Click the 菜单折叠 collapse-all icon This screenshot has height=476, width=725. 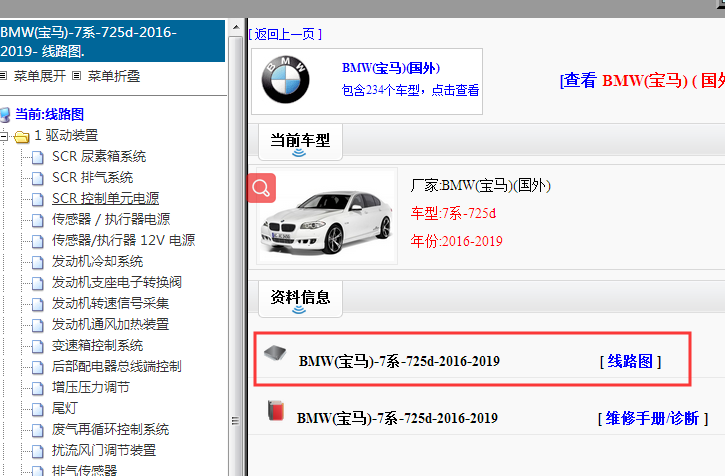click(77, 75)
